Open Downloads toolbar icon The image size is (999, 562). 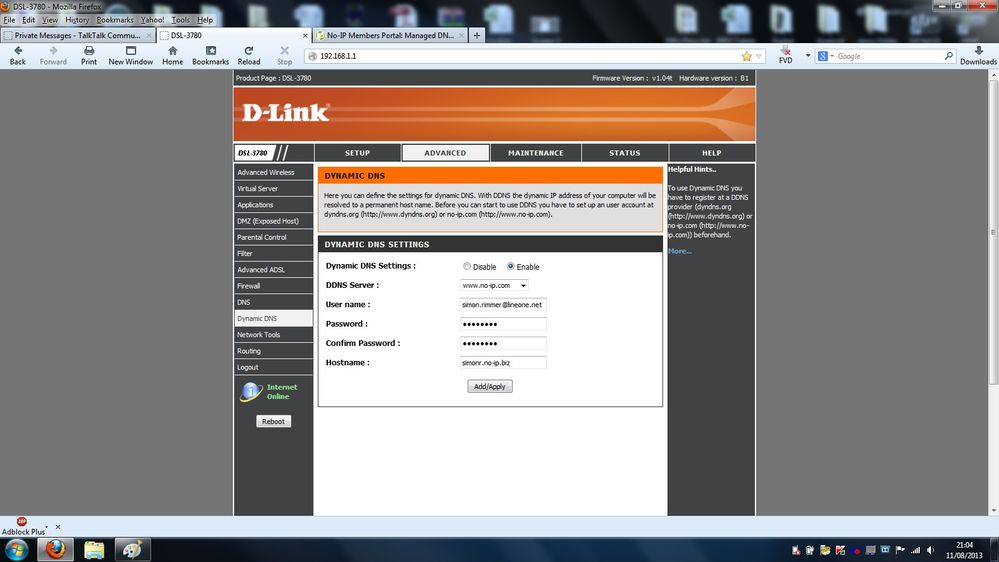(978, 51)
